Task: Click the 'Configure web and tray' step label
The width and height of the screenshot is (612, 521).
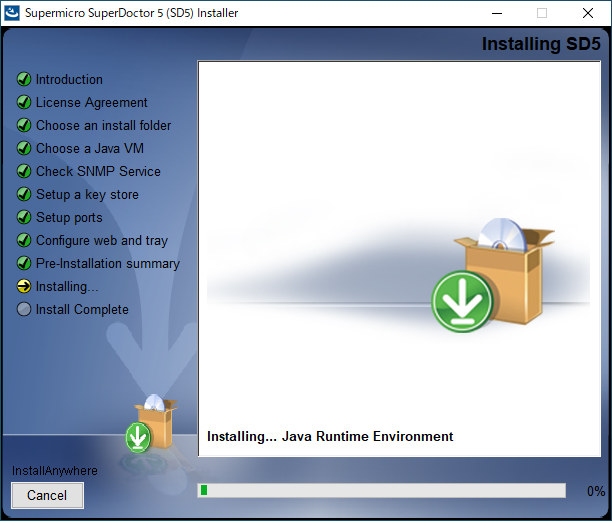Action: click(102, 241)
